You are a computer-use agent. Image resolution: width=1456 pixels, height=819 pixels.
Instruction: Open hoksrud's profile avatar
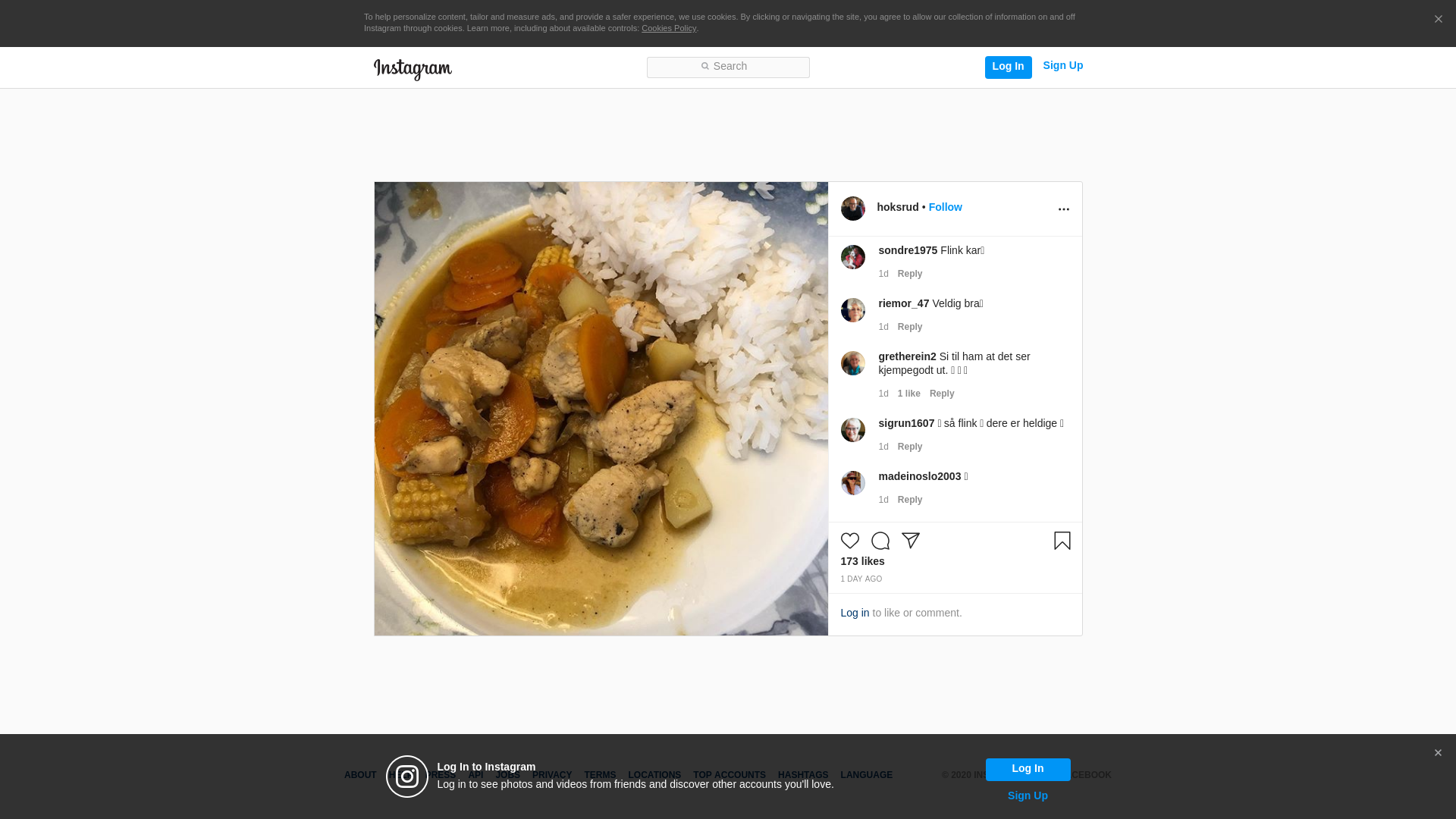pyautogui.click(x=853, y=209)
